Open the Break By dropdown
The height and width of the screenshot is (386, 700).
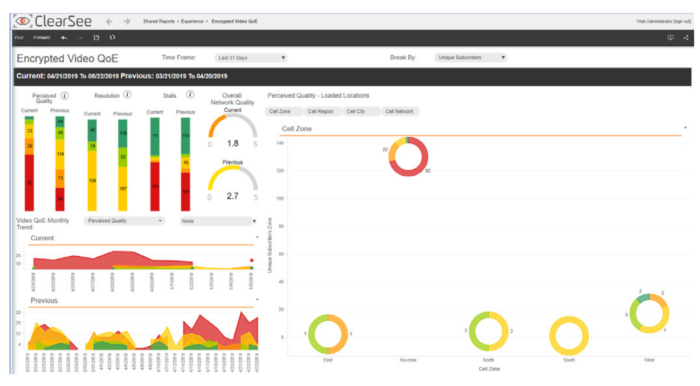(471, 58)
